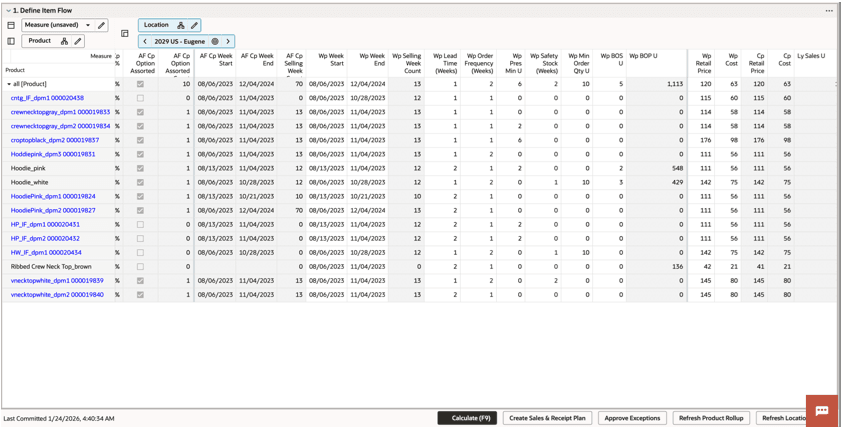Select the Hoodie_white row label
This screenshot has width=841, height=433.
click(x=29, y=182)
